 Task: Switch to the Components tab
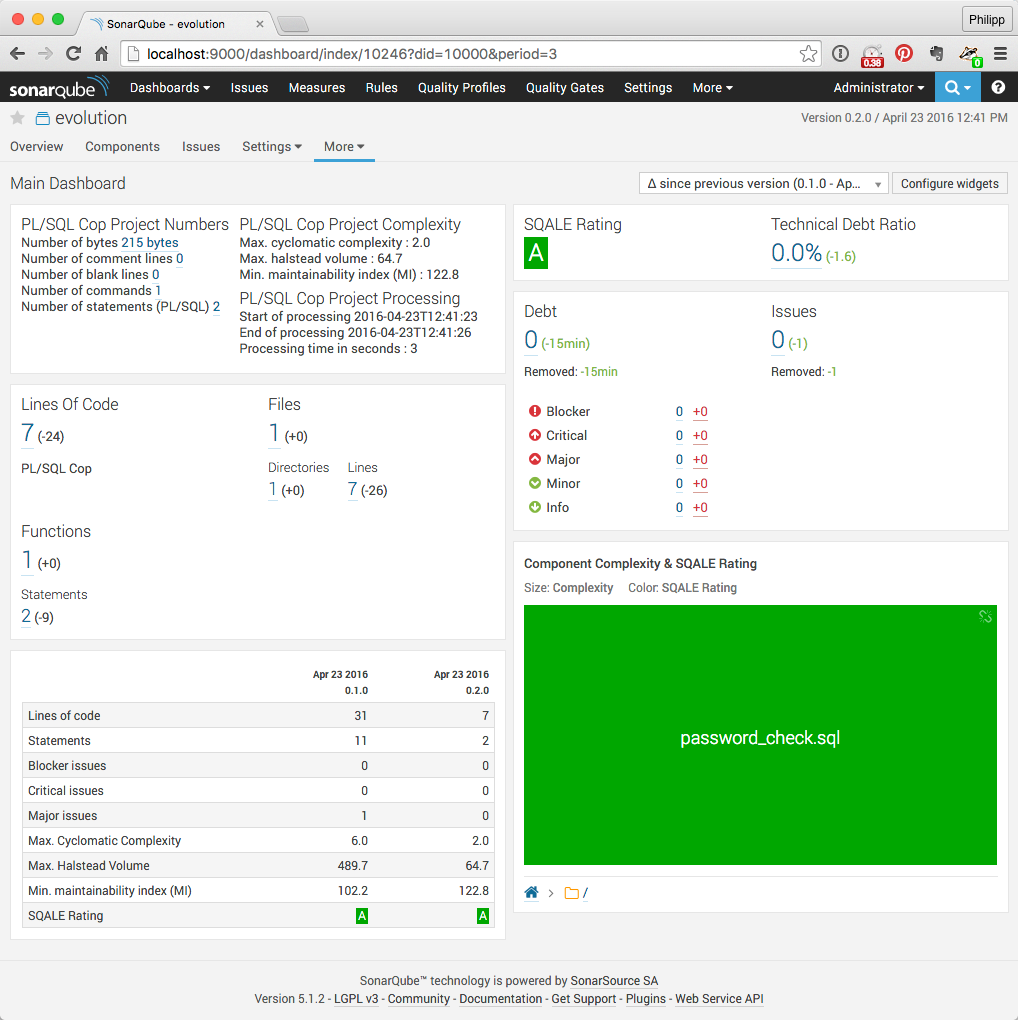pos(122,146)
